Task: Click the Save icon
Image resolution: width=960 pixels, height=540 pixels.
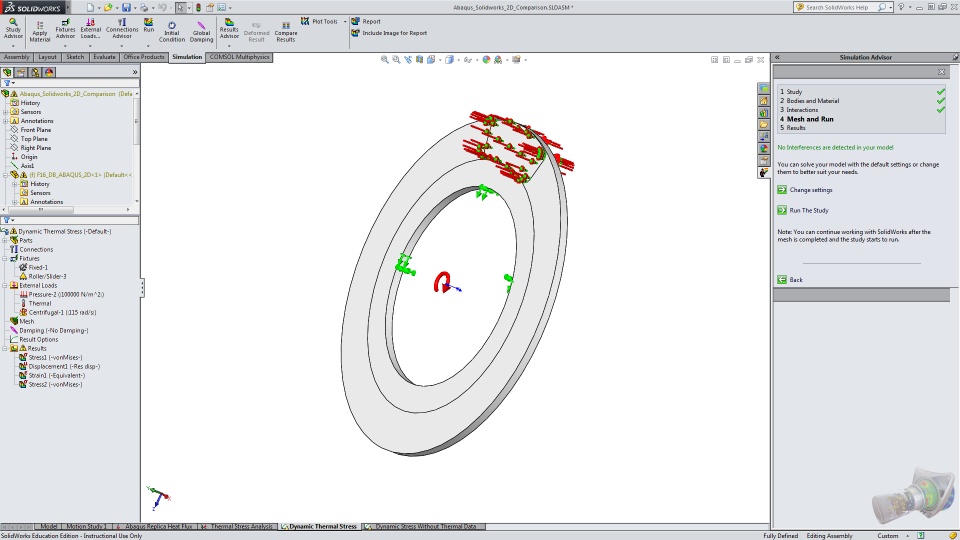Action: tap(126, 7)
